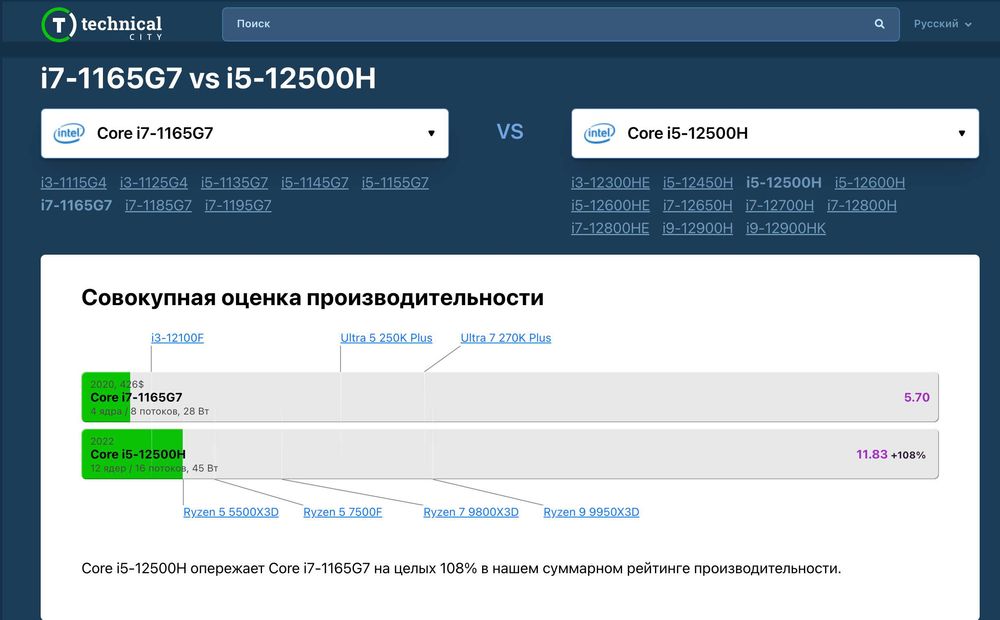Image resolution: width=1000 pixels, height=620 pixels.
Task: Click the arrow in the i7-1165G7 selector
Action: coord(431,133)
